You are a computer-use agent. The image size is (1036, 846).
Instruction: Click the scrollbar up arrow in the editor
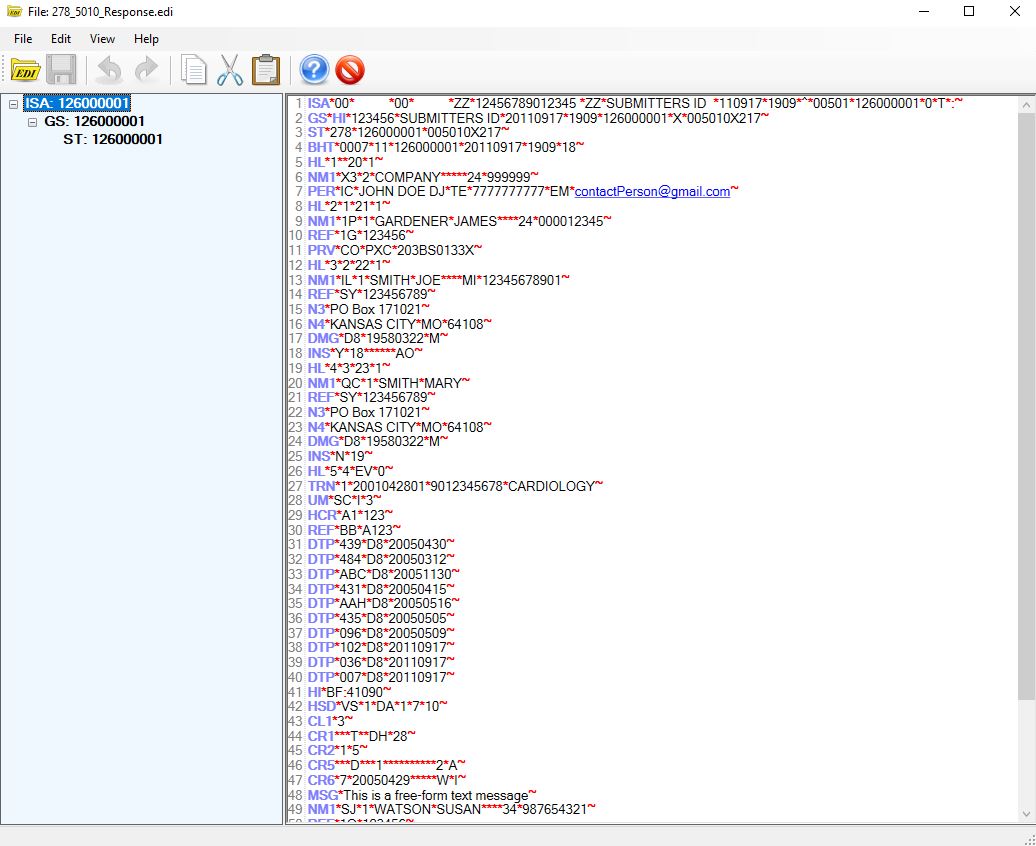click(x=1026, y=104)
